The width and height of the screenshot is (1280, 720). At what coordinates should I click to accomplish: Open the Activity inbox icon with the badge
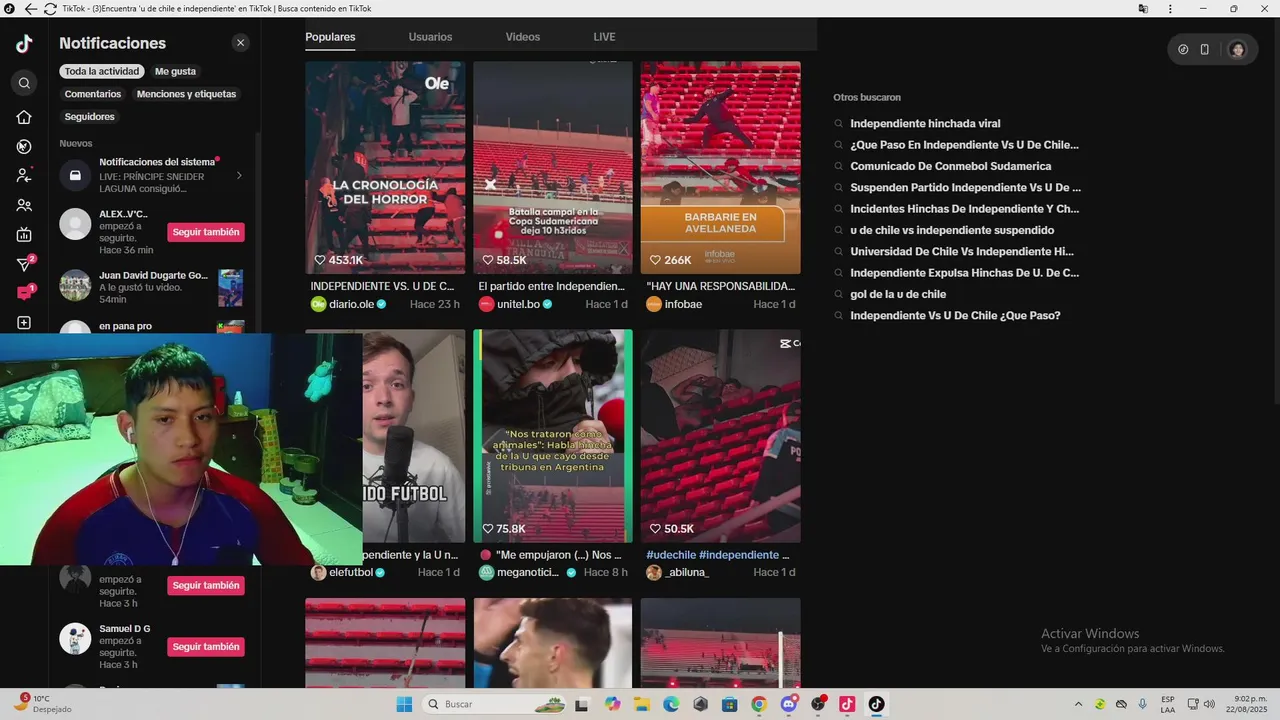(26, 293)
